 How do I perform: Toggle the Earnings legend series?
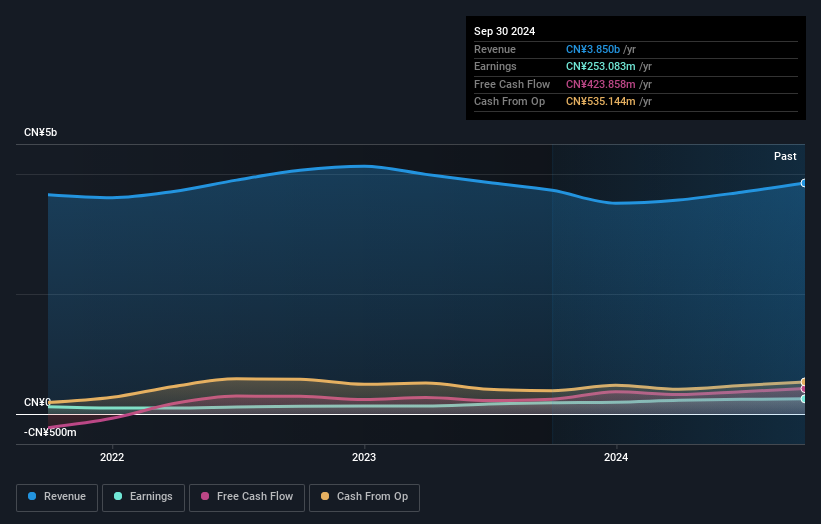(x=143, y=497)
